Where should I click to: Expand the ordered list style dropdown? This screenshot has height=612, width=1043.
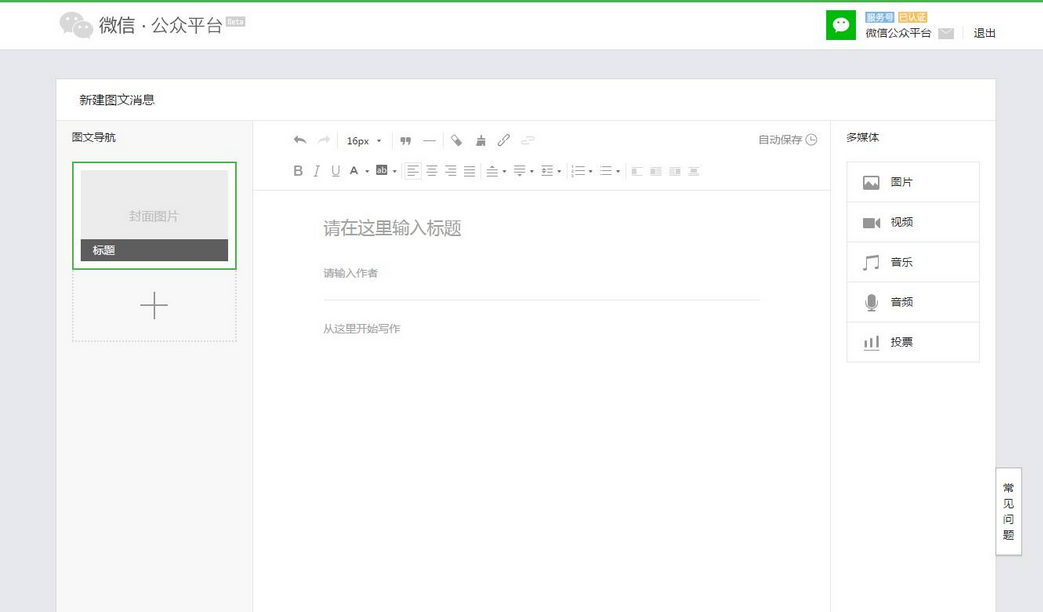tap(591, 171)
